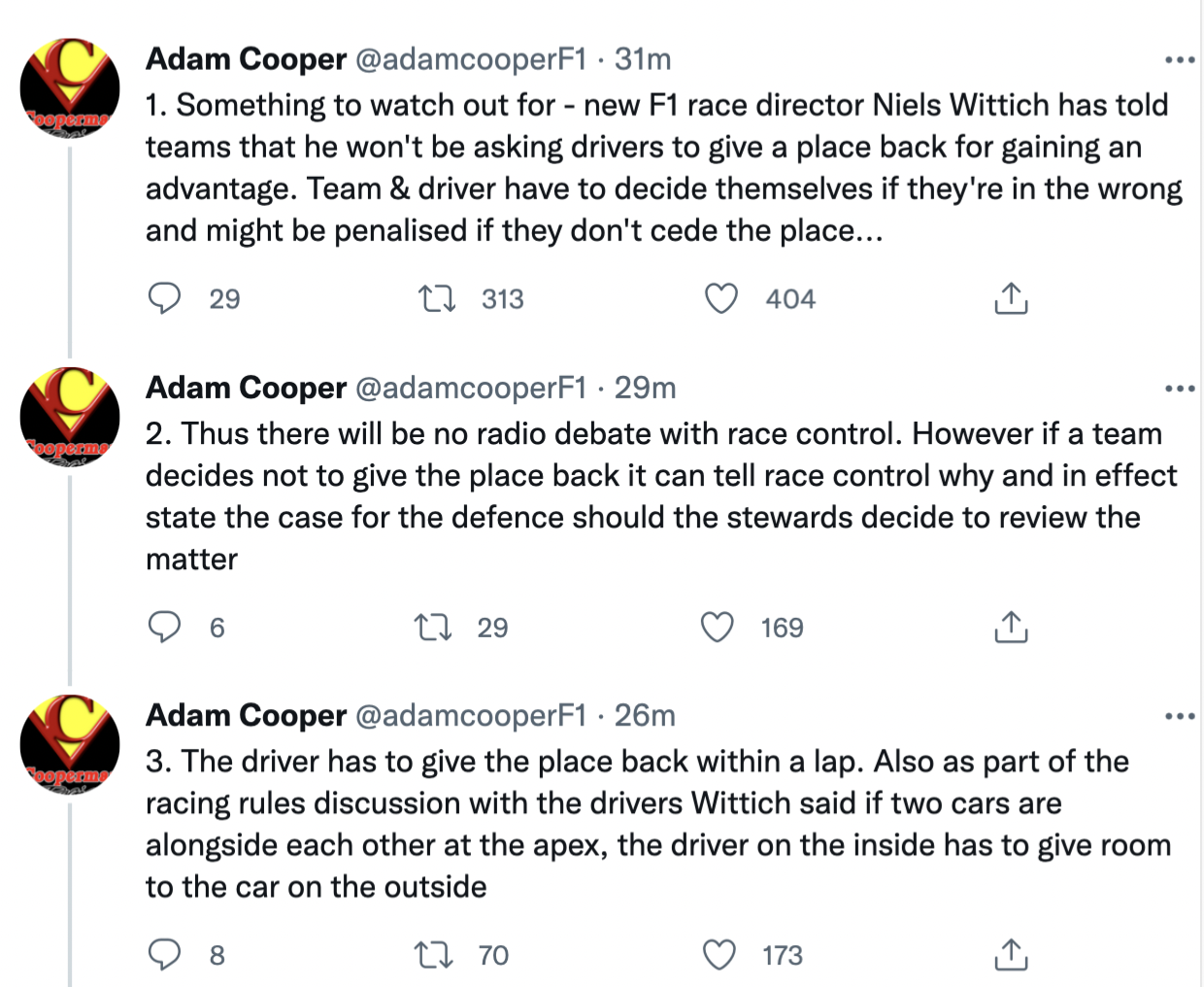The width and height of the screenshot is (1204, 987).
Task: Open Adam Cooper's profile from the first tweet name
Action: tap(246, 59)
